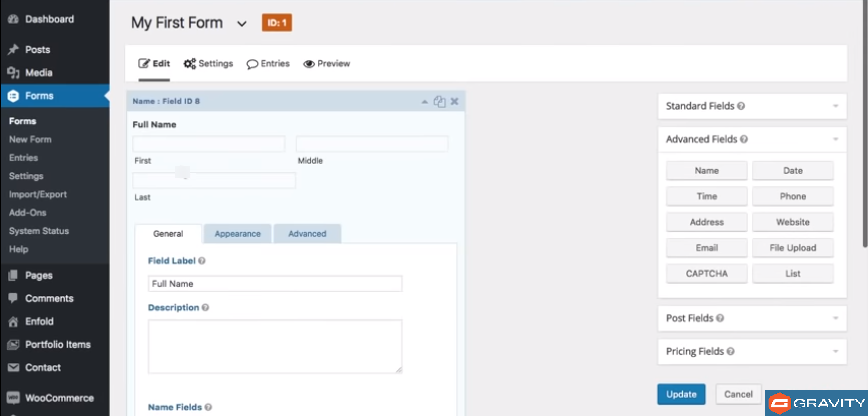868x416 pixels.
Task: Open Standard Fields help tooltip icon
Action: [x=741, y=106]
